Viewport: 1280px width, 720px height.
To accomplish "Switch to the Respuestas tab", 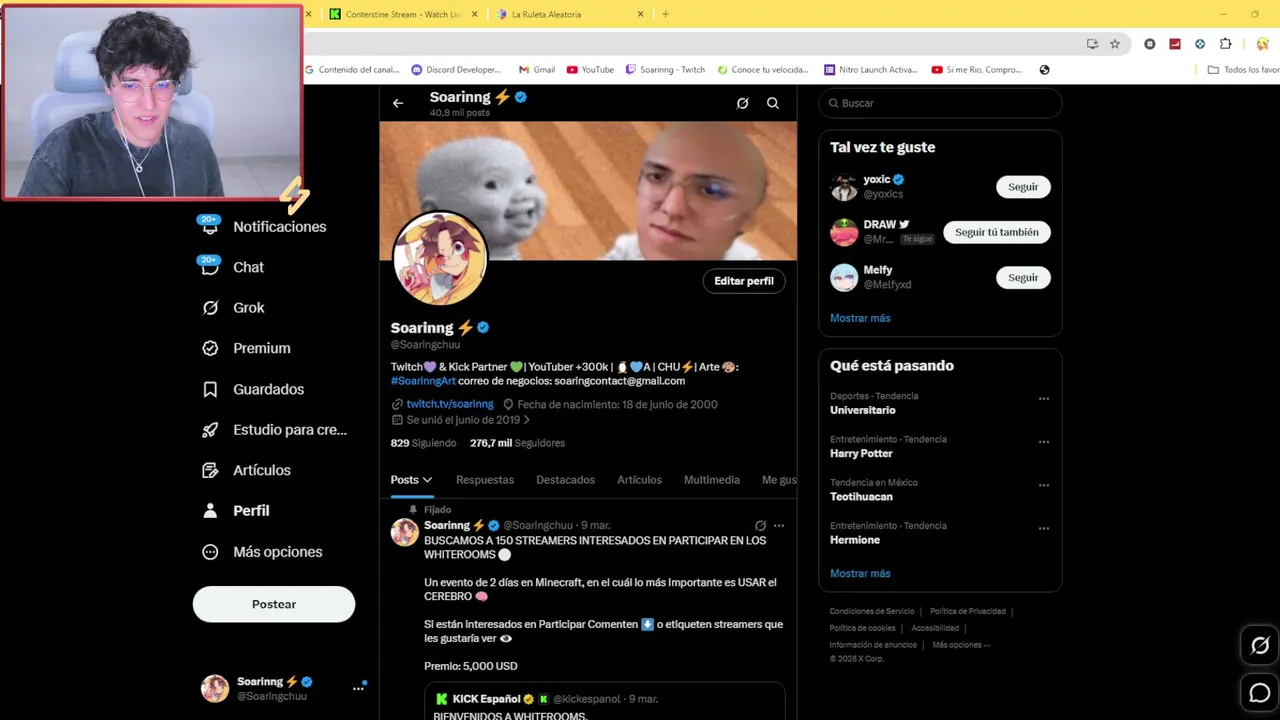I will [x=485, y=480].
